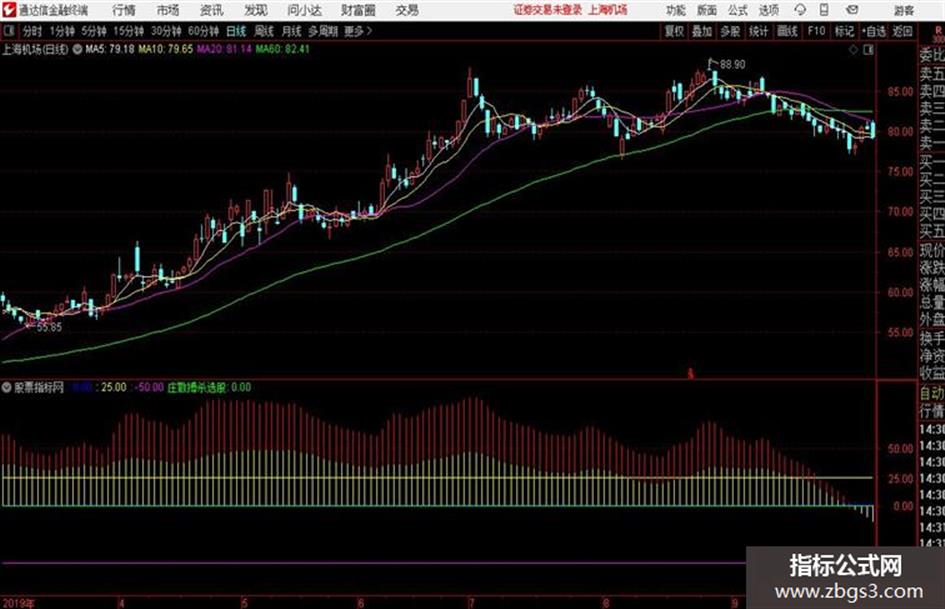Click the 88.90 high price marker
The image size is (945, 609).
(x=732, y=65)
